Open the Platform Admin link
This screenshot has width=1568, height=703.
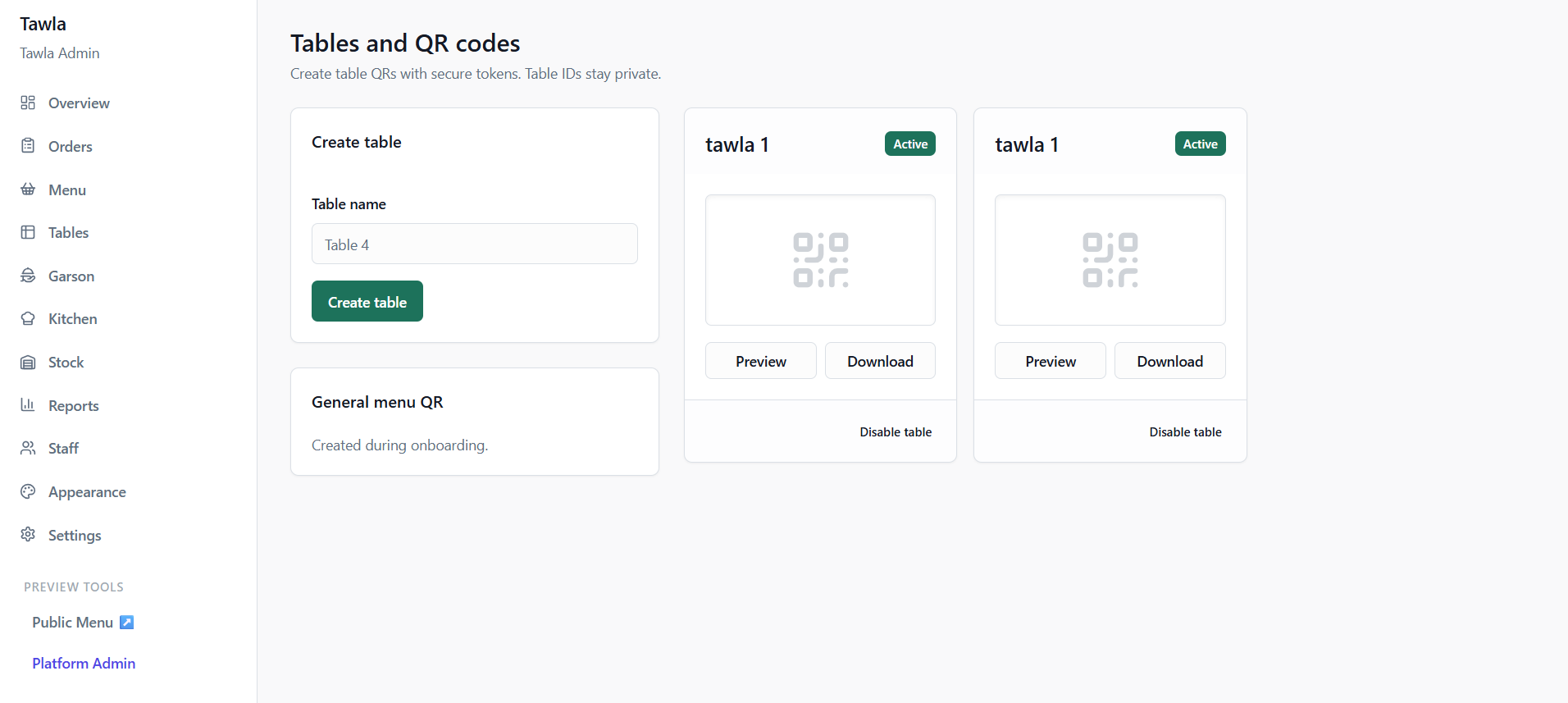tap(84, 663)
